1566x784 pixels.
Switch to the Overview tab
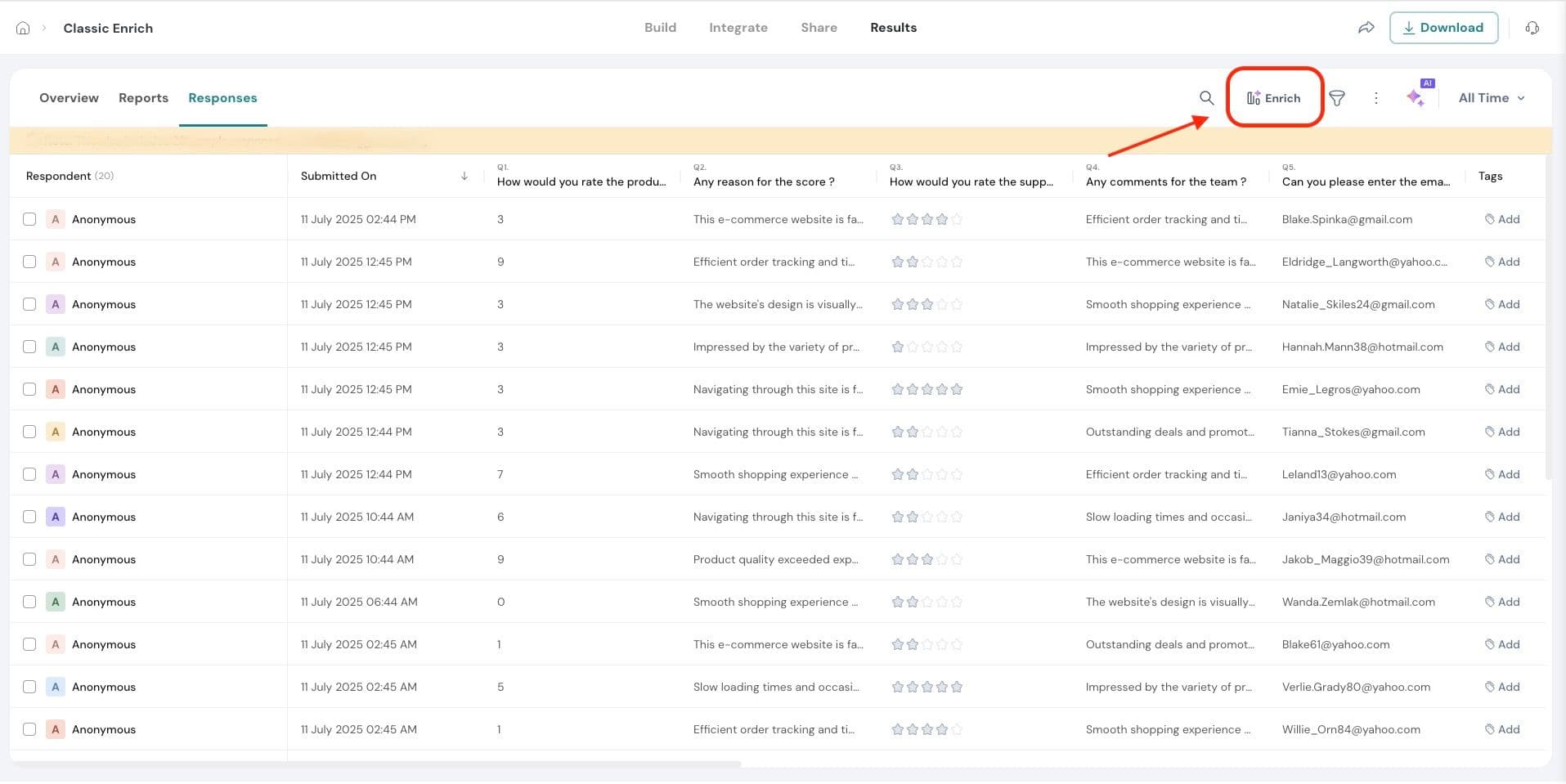click(x=69, y=98)
